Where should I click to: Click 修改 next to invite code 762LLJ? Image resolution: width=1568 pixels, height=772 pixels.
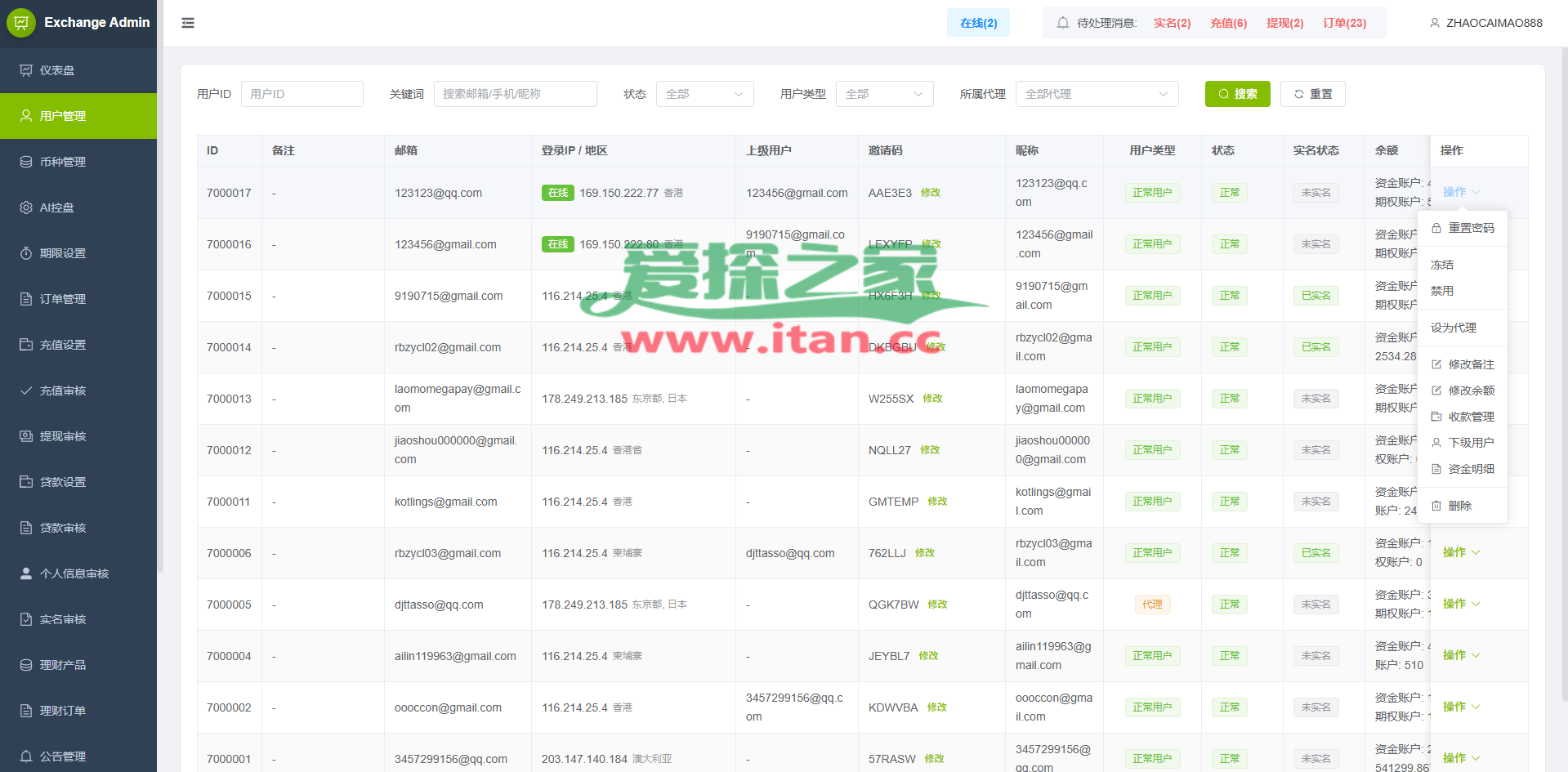point(925,553)
